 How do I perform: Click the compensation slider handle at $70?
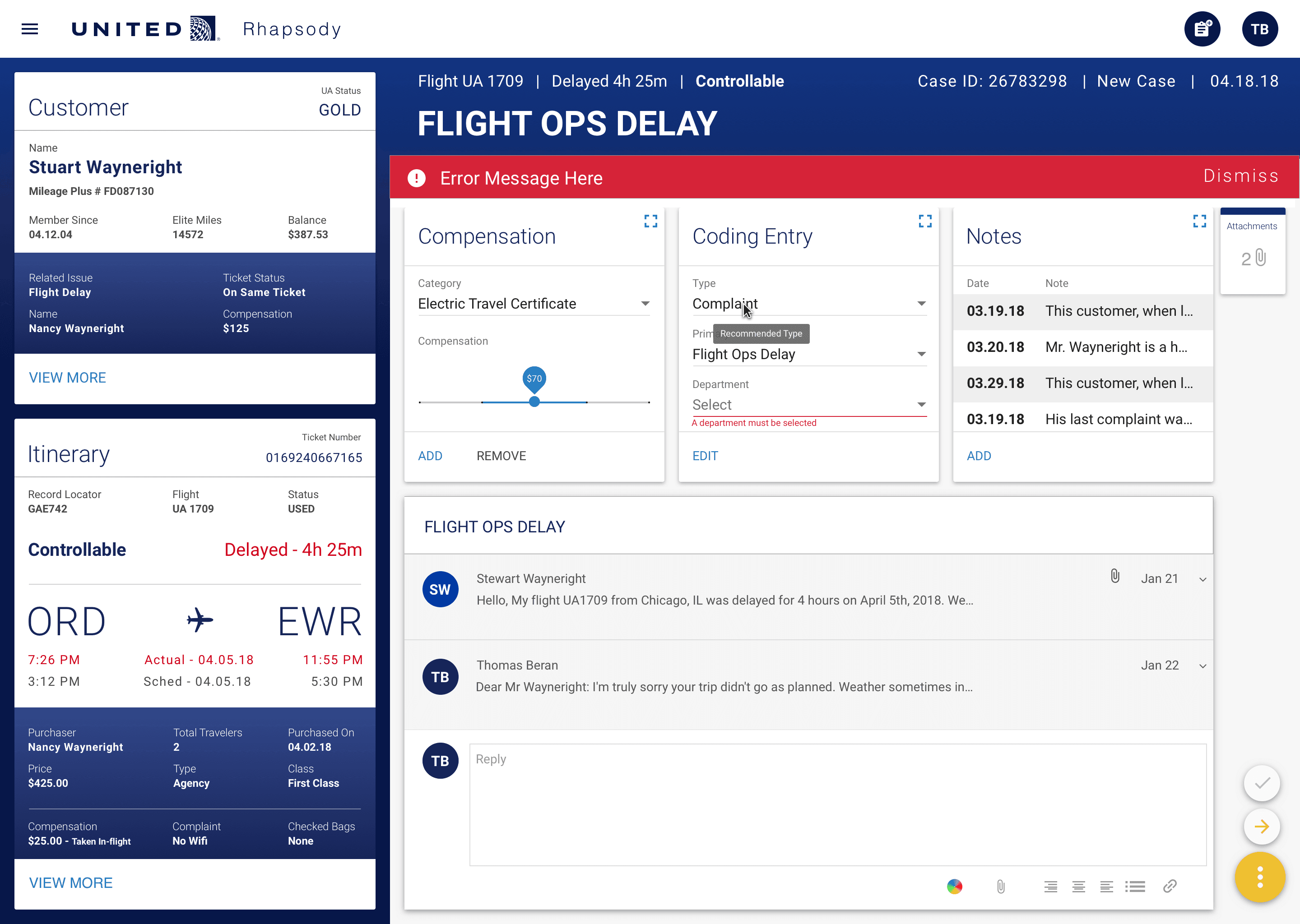pyautogui.click(x=534, y=402)
